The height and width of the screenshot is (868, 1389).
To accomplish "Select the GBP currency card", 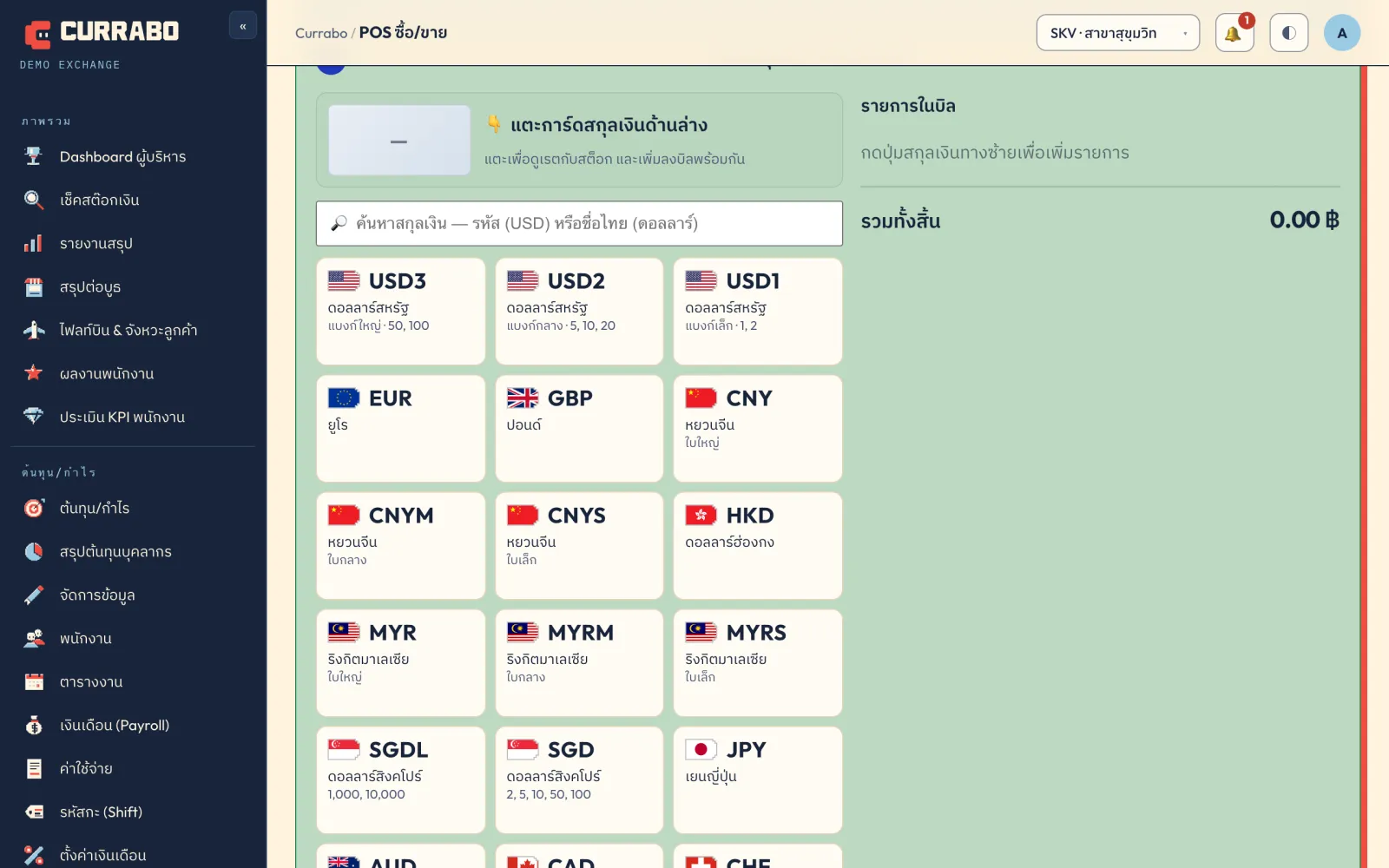I will point(579,428).
